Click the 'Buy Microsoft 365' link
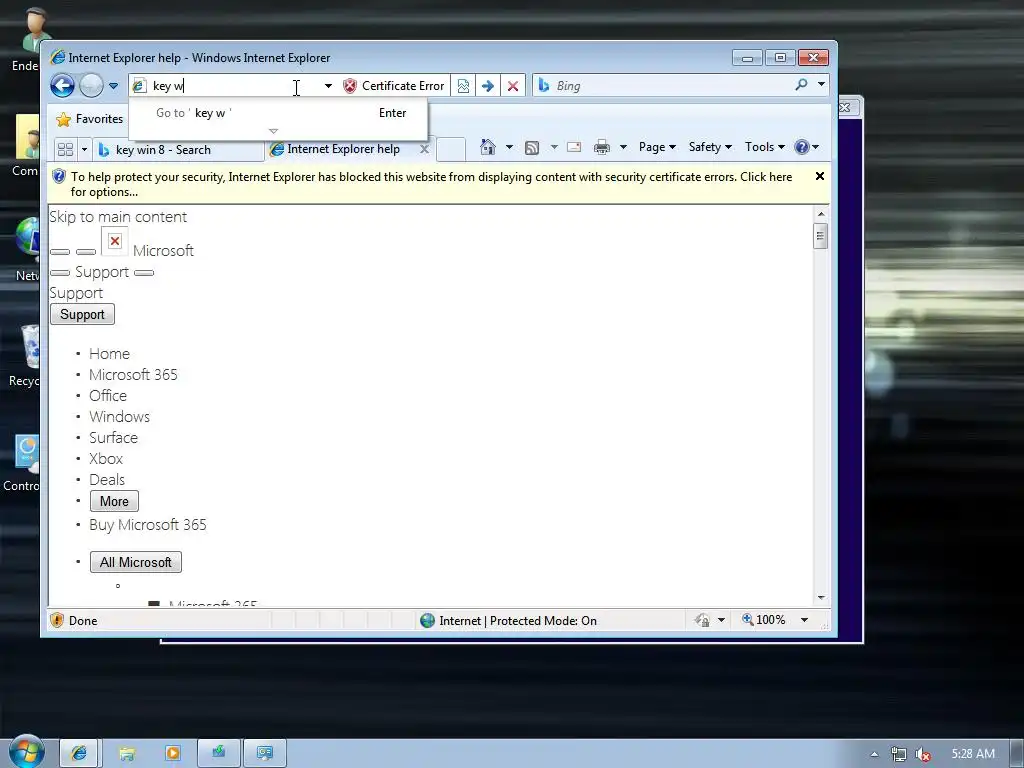The image size is (1024, 768). (148, 525)
